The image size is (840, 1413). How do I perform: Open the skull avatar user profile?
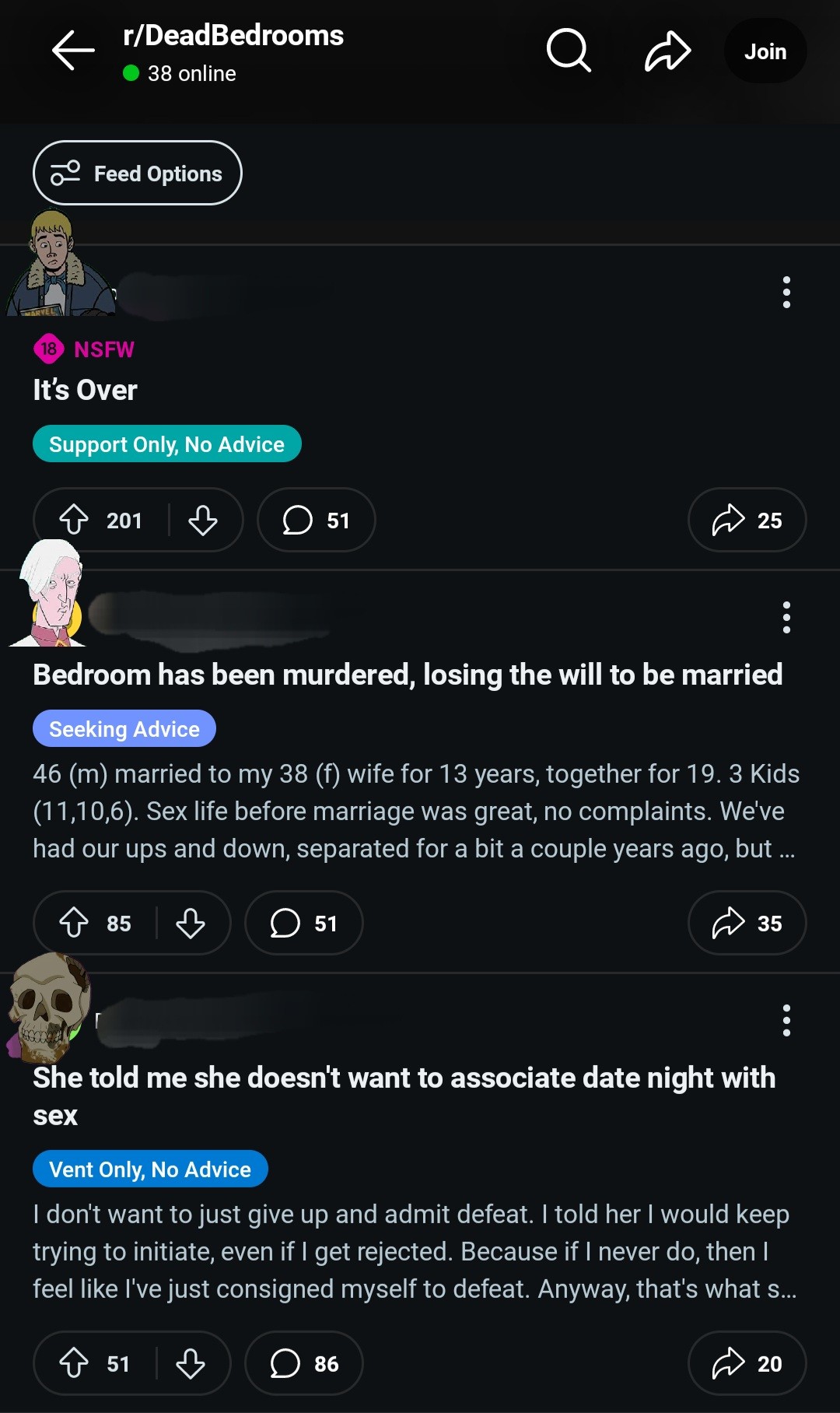[48, 1008]
